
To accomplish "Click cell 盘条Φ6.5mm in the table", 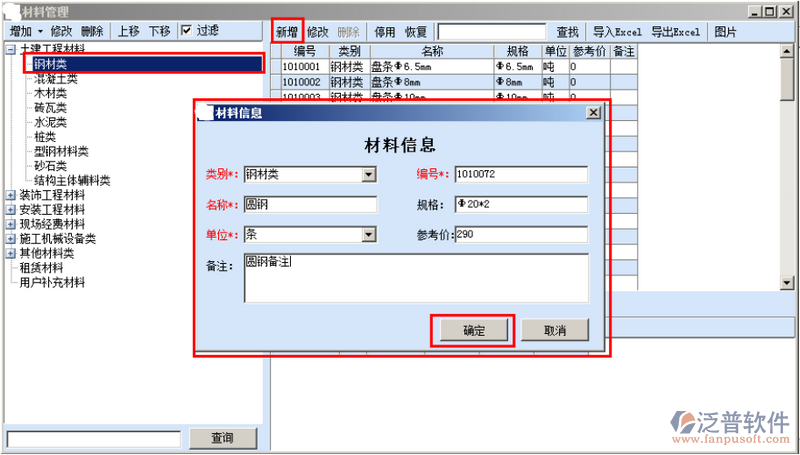I will (x=432, y=66).
